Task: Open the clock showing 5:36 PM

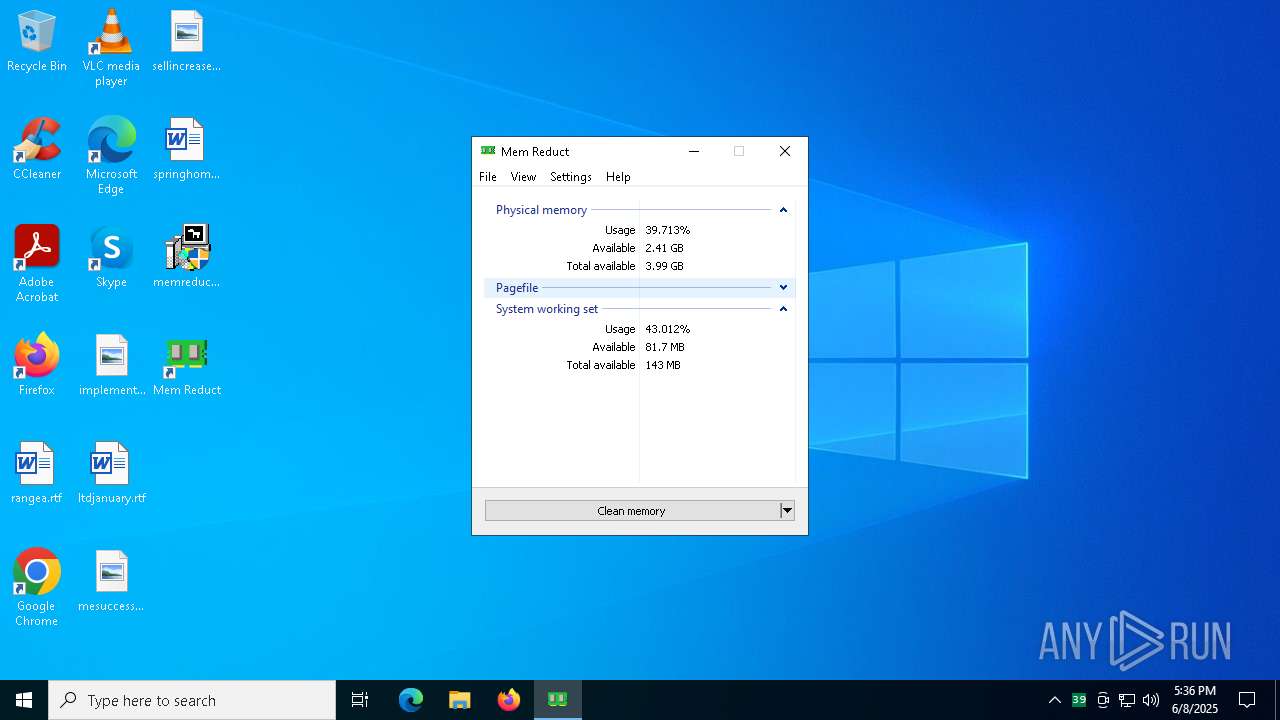Action: coord(1195,700)
